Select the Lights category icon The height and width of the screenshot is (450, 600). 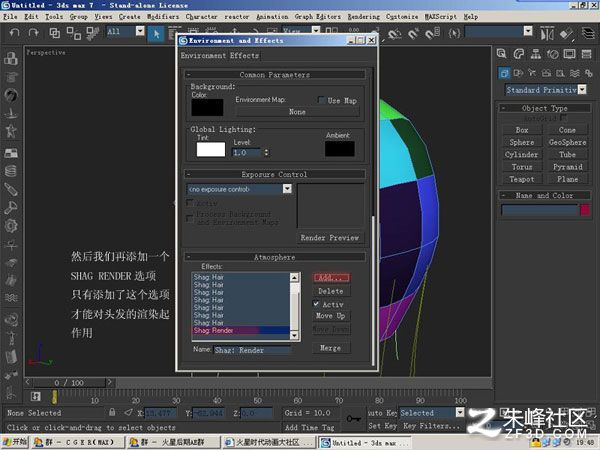[532, 73]
